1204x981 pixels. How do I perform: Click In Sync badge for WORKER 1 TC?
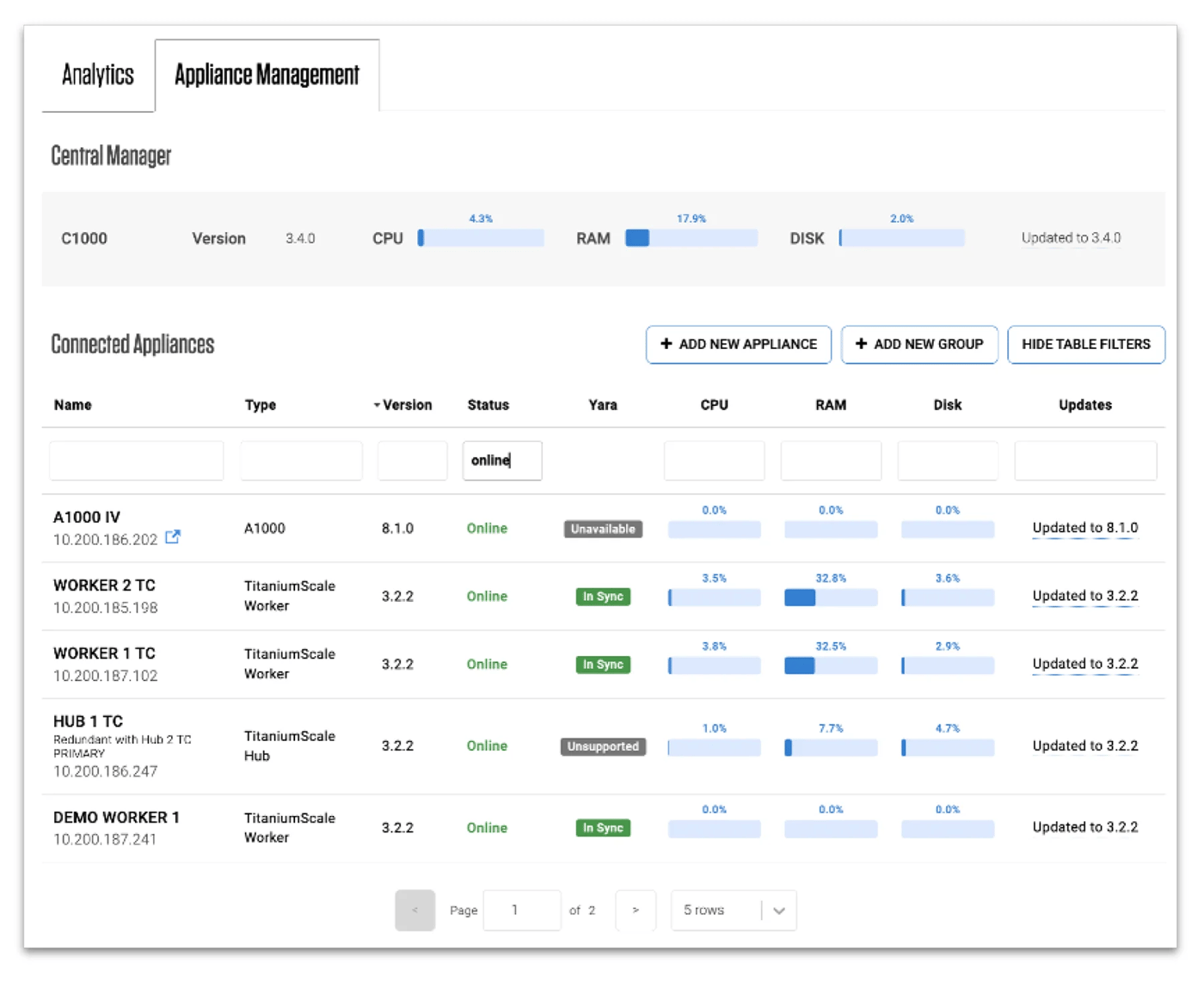coord(603,665)
